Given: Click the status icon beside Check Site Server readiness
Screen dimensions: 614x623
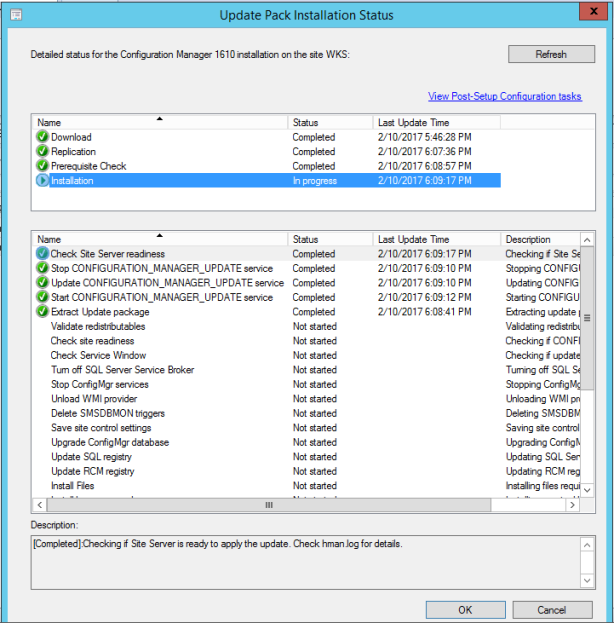Looking at the screenshot, I should pos(42,253).
